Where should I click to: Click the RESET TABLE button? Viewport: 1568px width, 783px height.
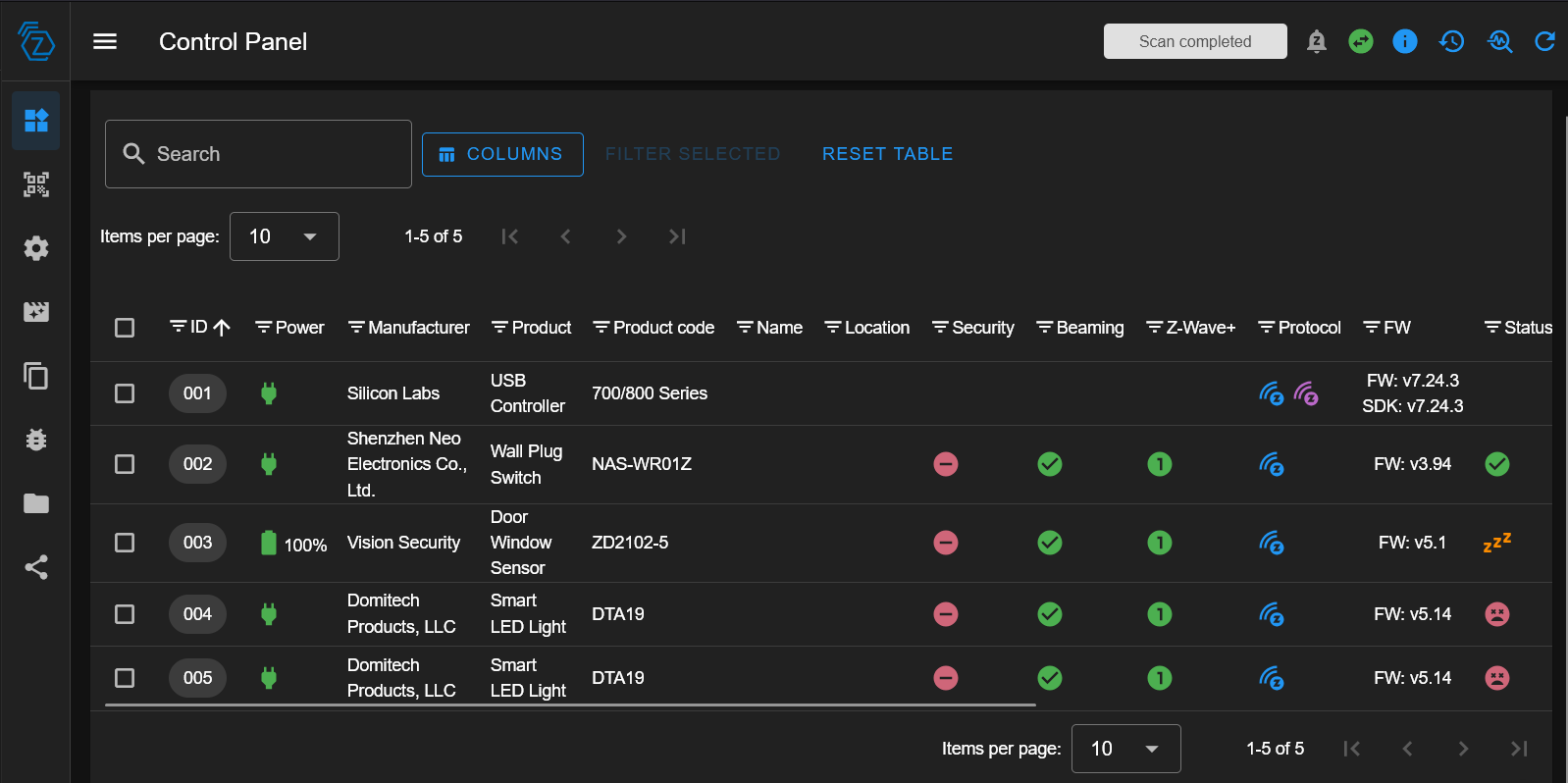[x=888, y=154]
